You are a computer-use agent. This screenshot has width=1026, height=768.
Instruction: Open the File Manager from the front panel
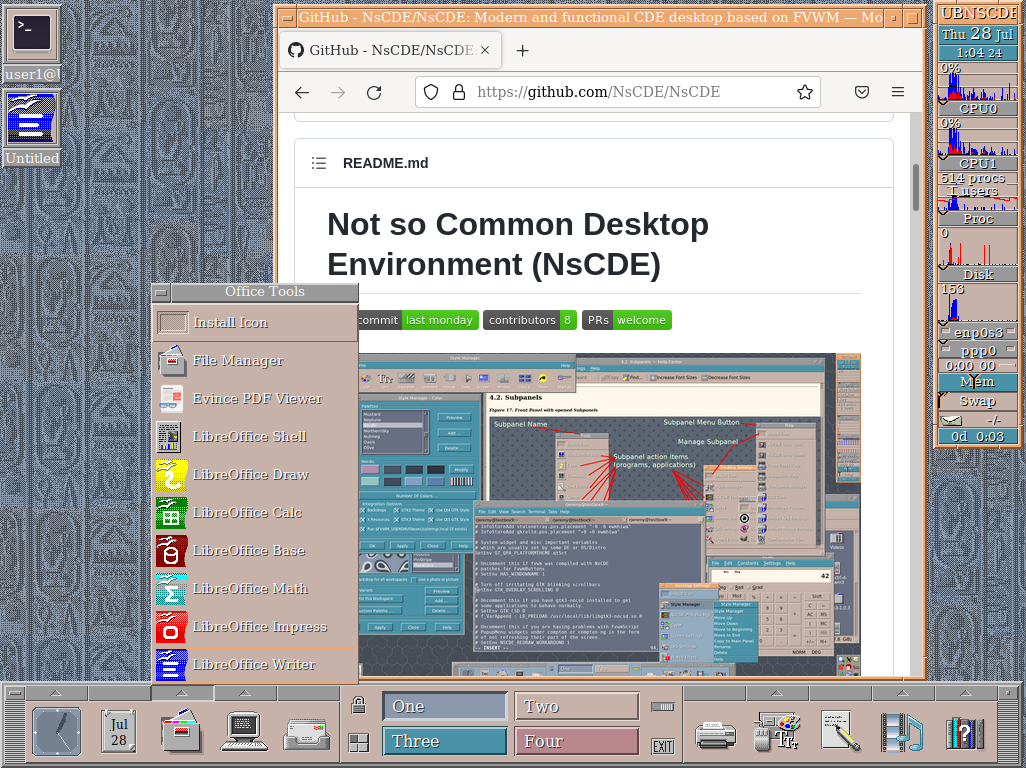point(181,732)
